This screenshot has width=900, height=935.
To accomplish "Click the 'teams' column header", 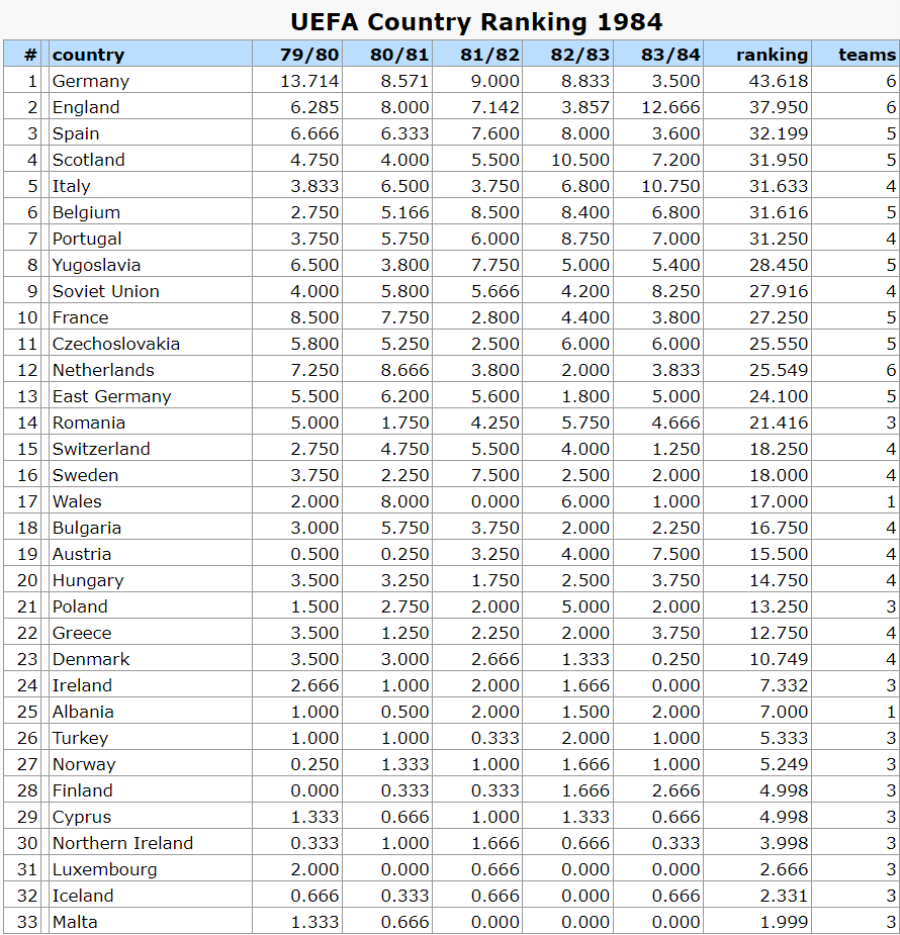I will click(867, 55).
